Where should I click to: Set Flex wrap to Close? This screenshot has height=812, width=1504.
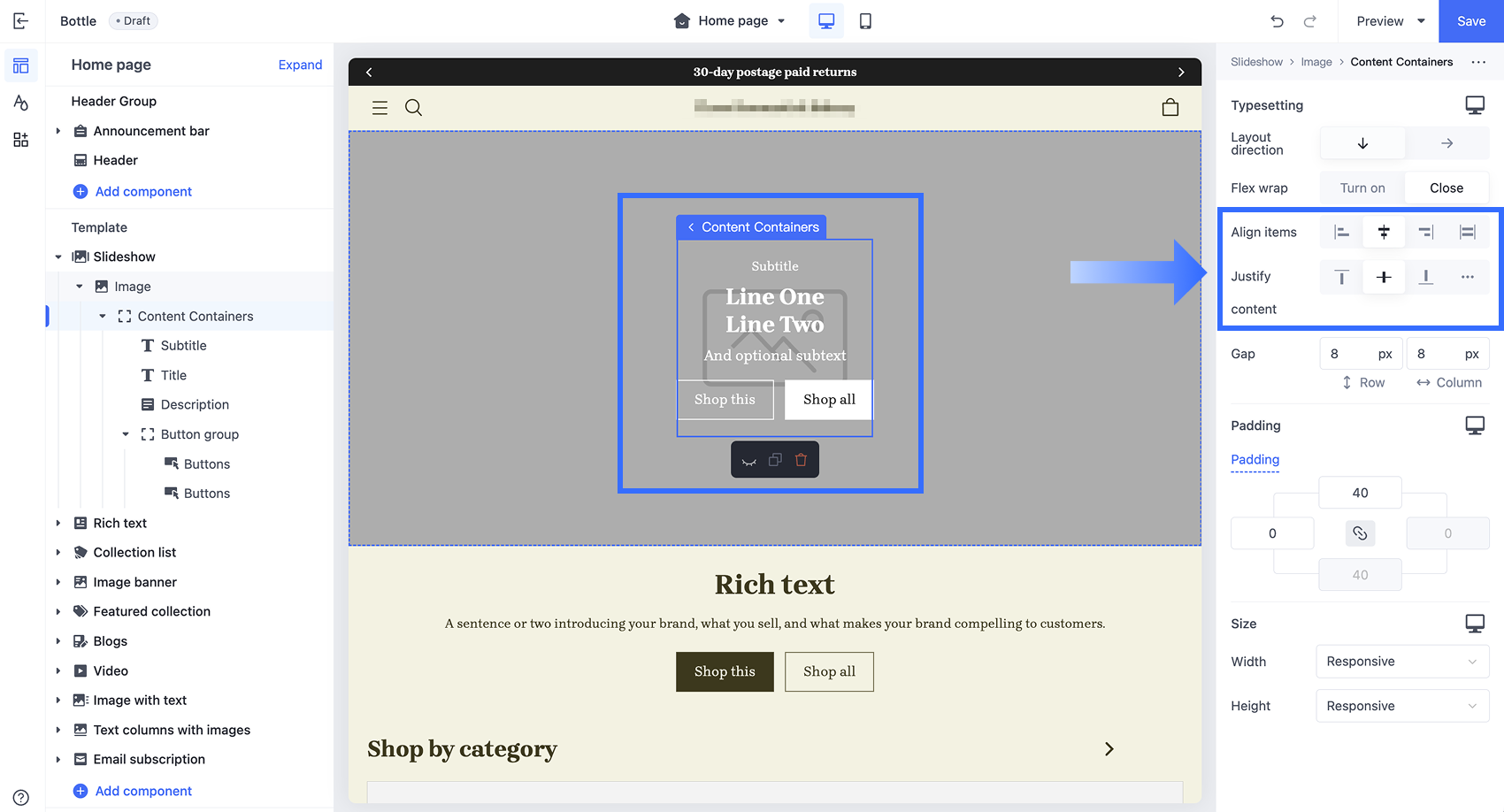1446,188
